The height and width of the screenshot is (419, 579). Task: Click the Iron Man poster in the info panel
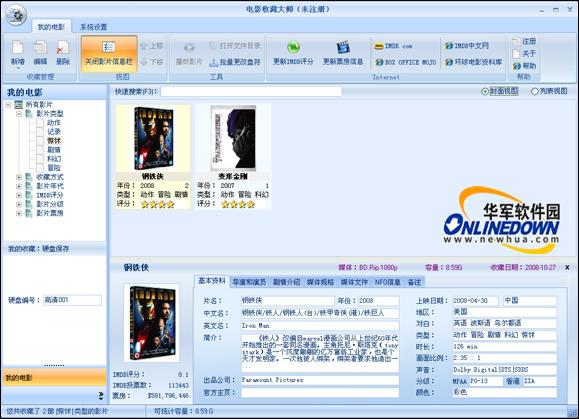point(151,323)
